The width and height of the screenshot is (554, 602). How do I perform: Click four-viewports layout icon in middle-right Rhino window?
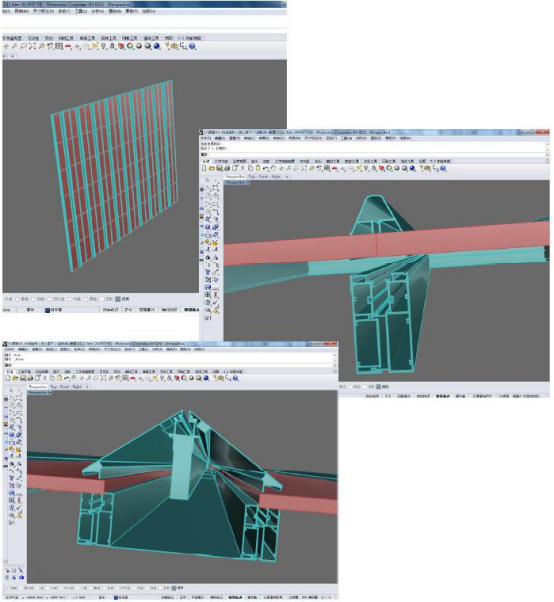pyautogui.click(x=327, y=168)
